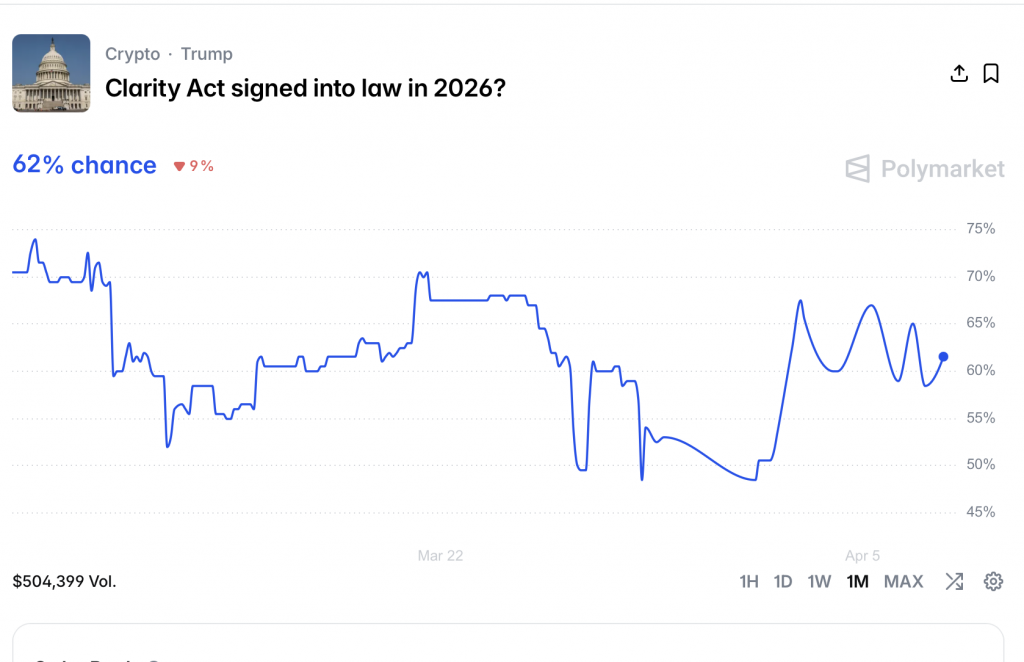The height and width of the screenshot is (662, 1024).
Task: Click the $504,399 Vol. label
Action: tap(64, 581)
